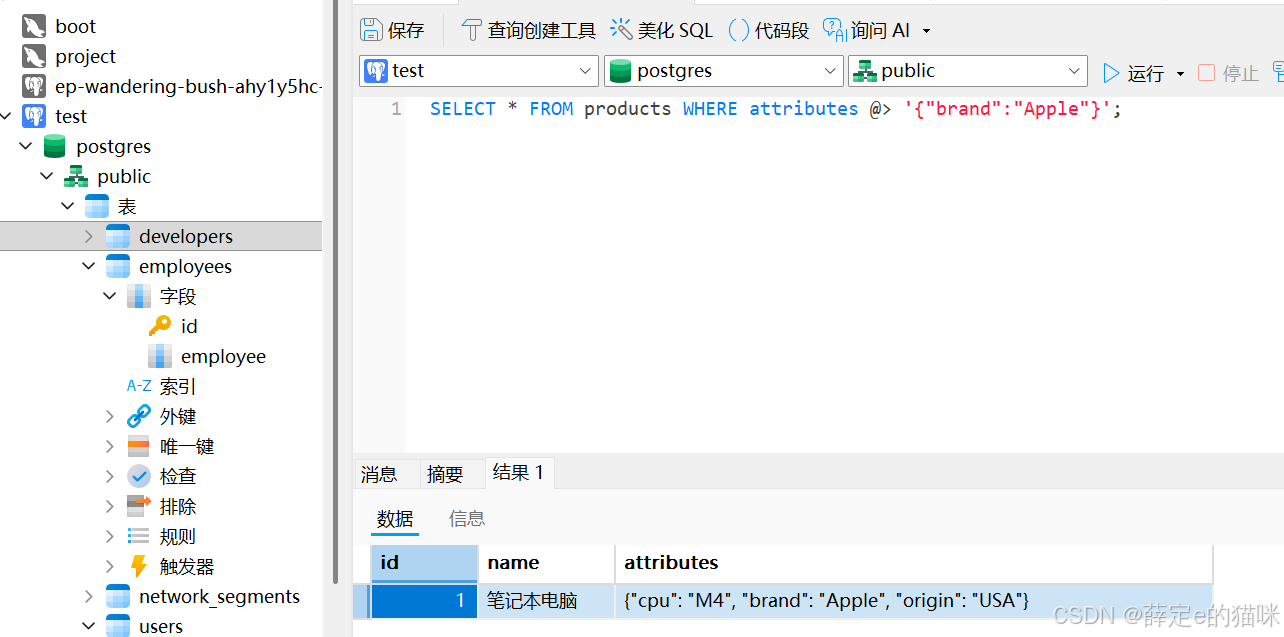The height and width of the screenshot is (637, 1284).
Task: Open the Query Builder (查询创建工具) tool
Action: (x=528, y=30)
